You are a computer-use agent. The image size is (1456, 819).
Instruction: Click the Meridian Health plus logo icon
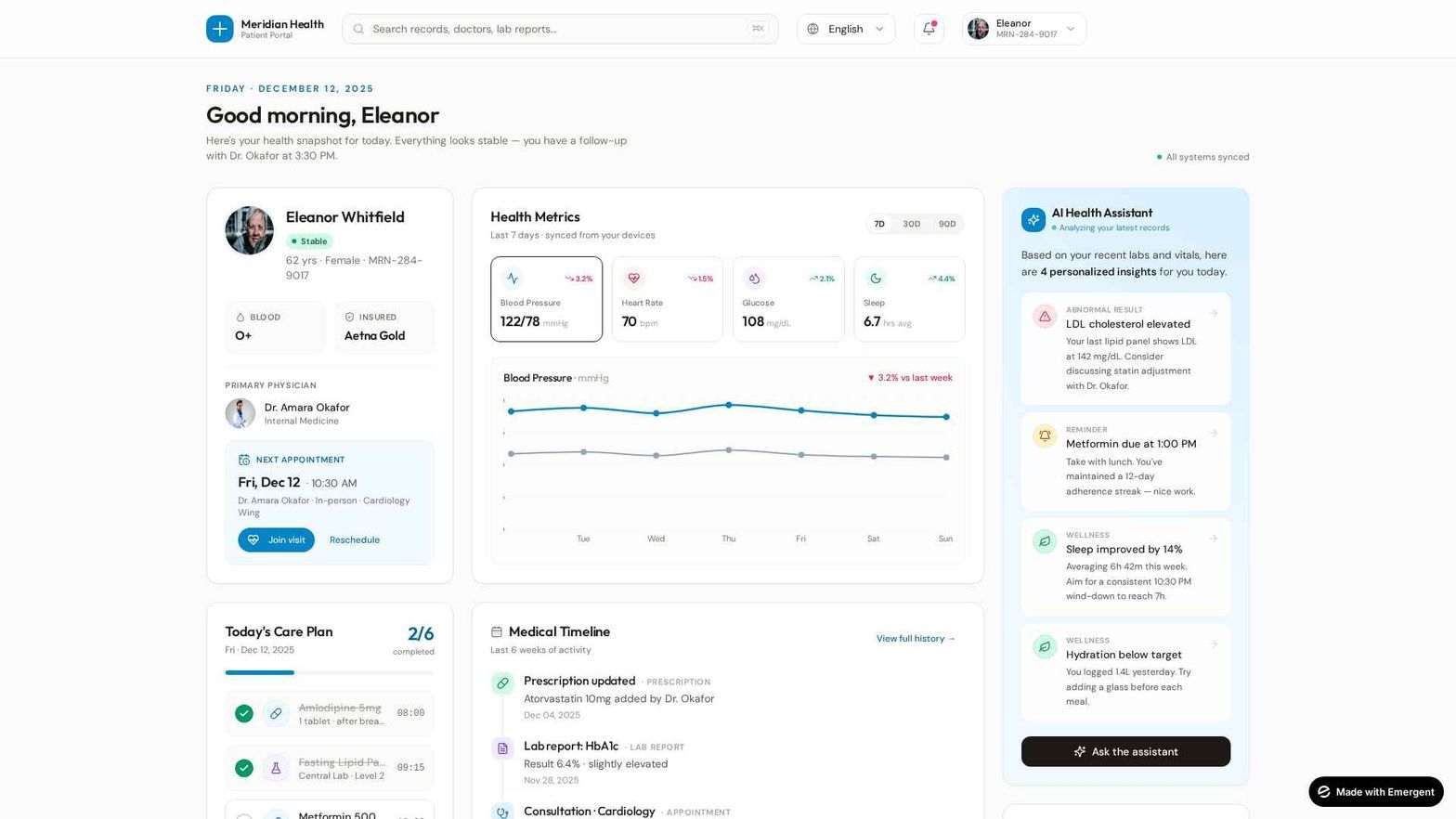click(x=220, y=29)
